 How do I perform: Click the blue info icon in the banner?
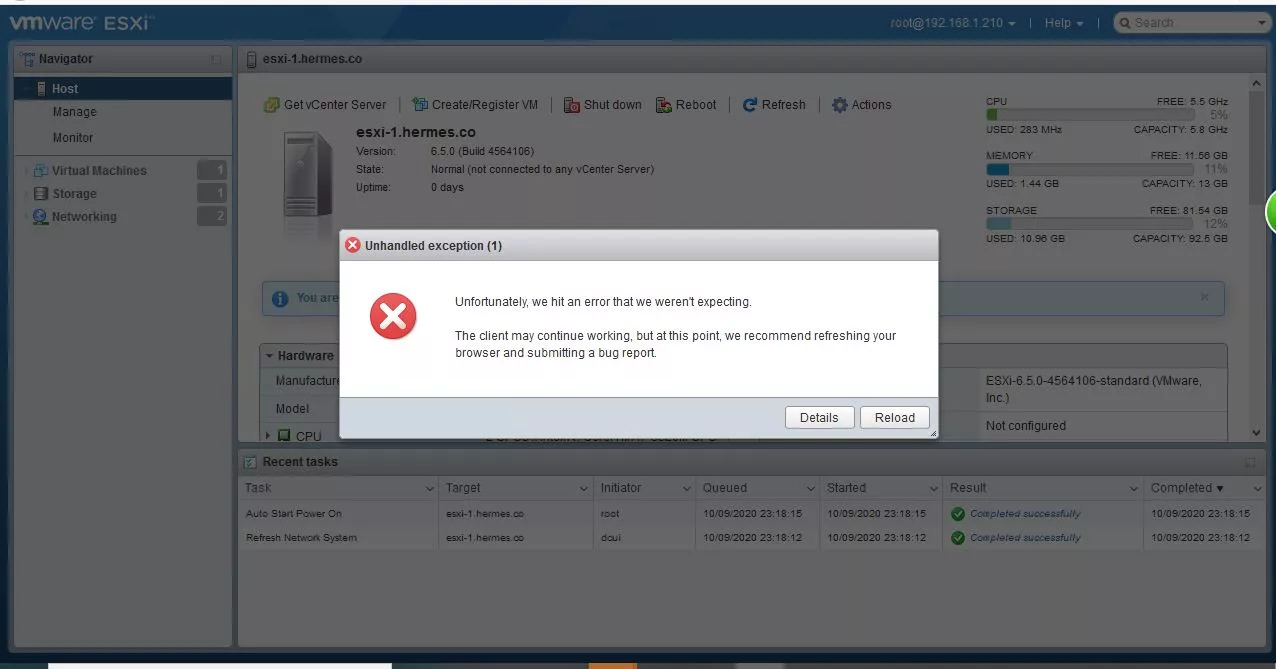[280, 298]
